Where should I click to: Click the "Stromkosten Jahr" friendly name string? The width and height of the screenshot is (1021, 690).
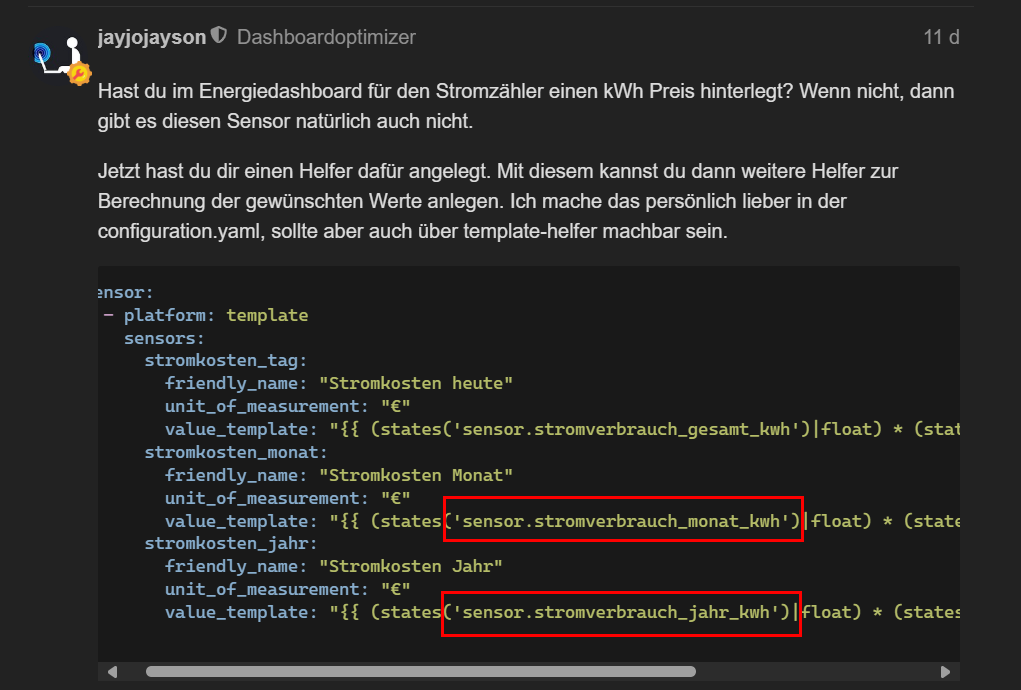[x=410, y=565]
